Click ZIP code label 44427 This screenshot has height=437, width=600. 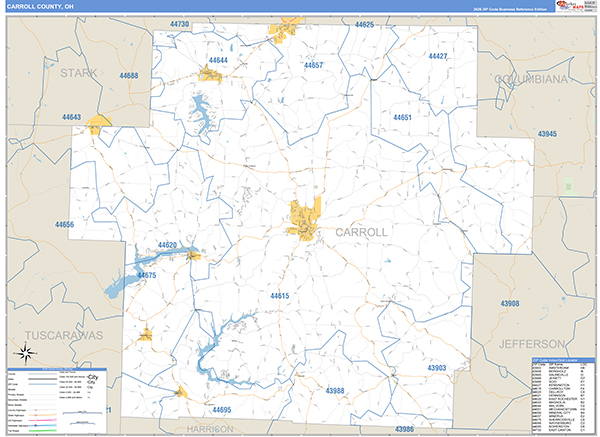pyautogui.click(x=438, y=56)
